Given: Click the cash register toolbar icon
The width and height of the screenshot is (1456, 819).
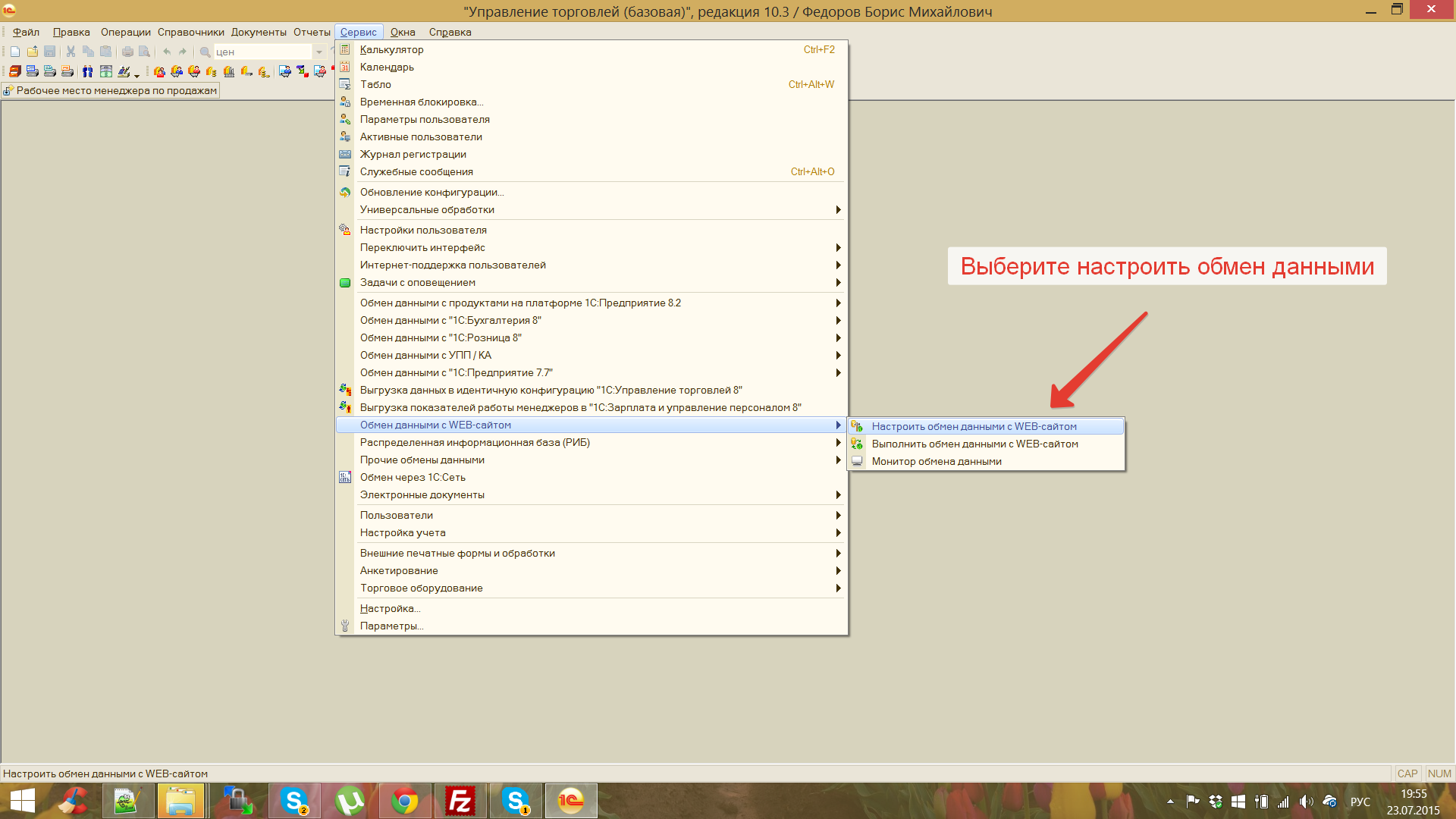Looking at the screenshot, I should pos(124,71).
